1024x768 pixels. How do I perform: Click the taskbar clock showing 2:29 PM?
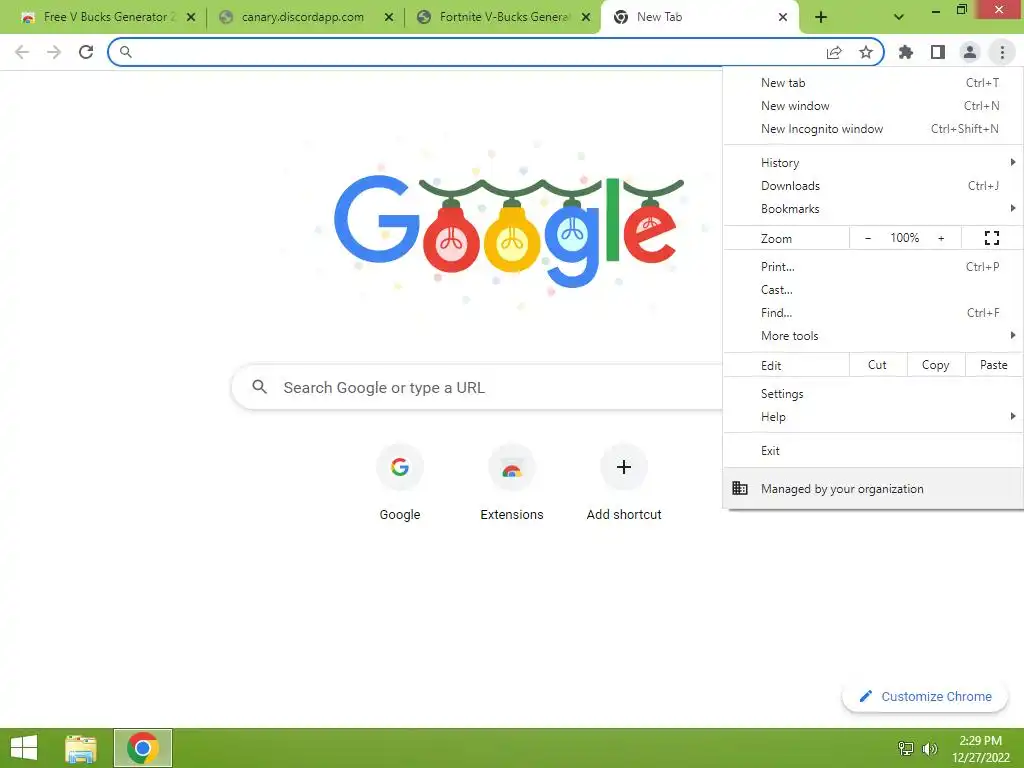(980, 749)
